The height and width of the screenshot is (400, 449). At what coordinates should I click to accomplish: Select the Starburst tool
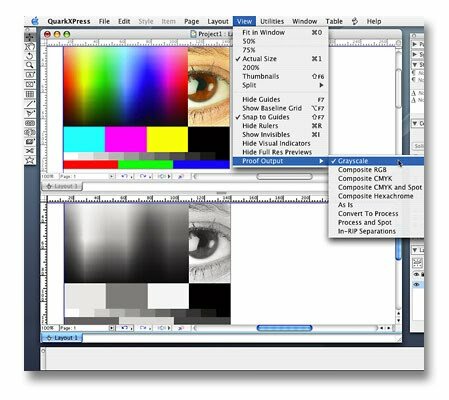30,160
